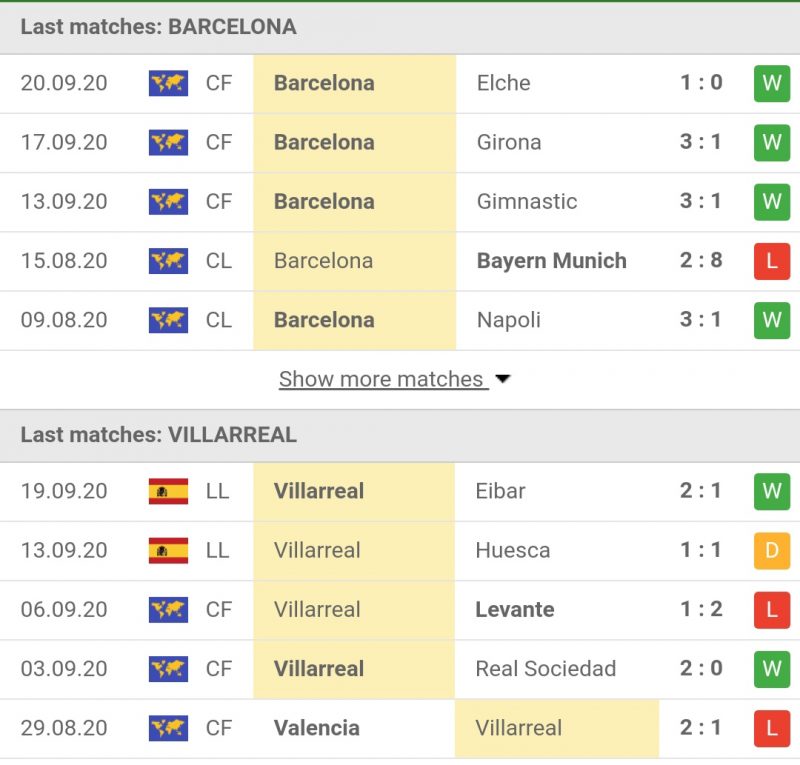Click the Show more matches link
This screenshot has height=765, width=800.
(x=381, y=380)
